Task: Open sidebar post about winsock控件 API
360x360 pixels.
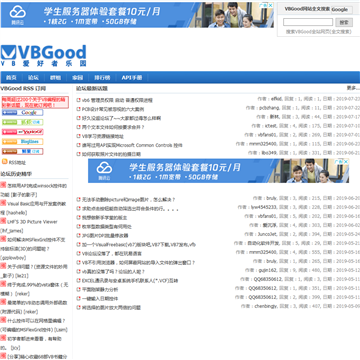Action: click(x=33, y=190)
